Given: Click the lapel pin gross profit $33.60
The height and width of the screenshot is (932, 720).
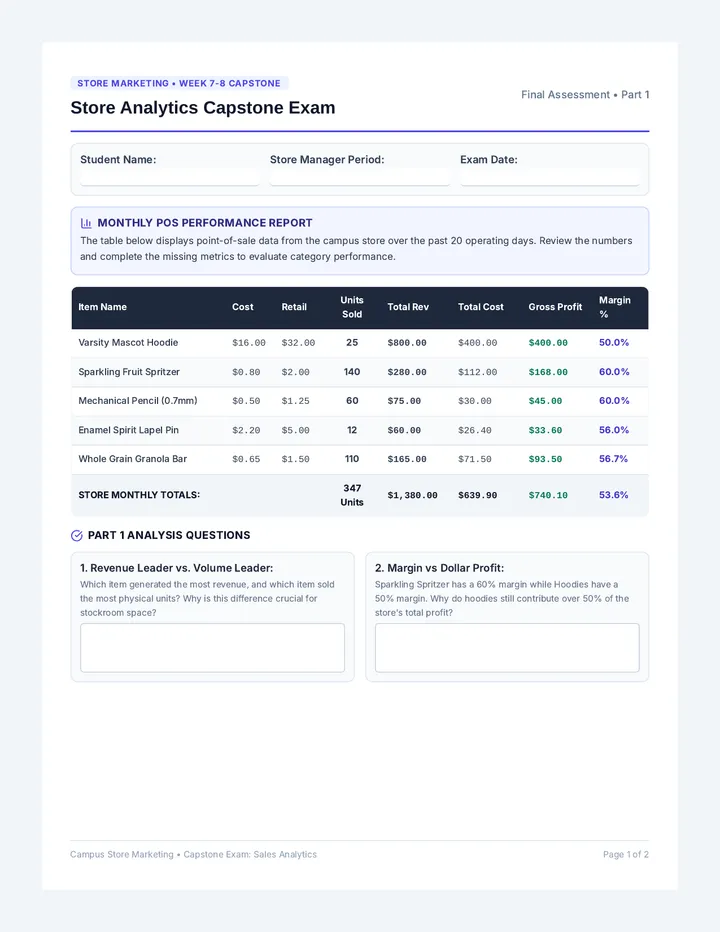Looking at the screenshot, I should [x=545, y=430].
